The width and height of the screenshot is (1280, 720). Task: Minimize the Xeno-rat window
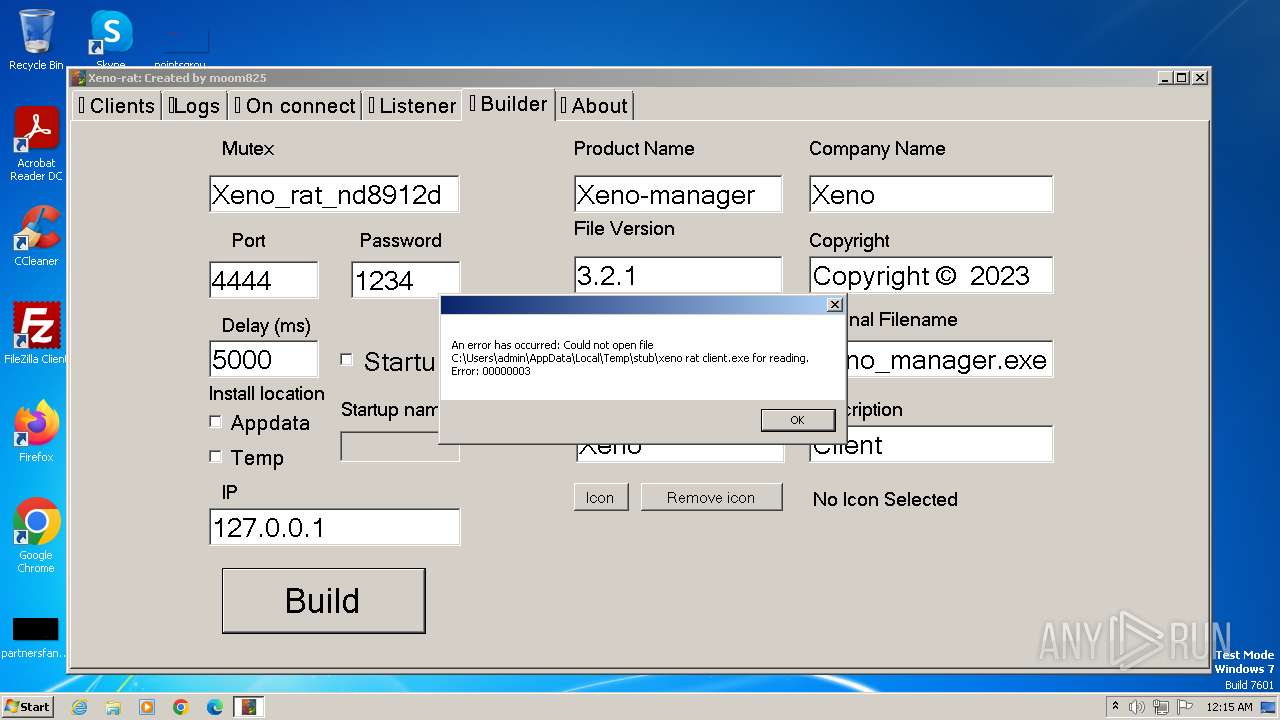1166,78
